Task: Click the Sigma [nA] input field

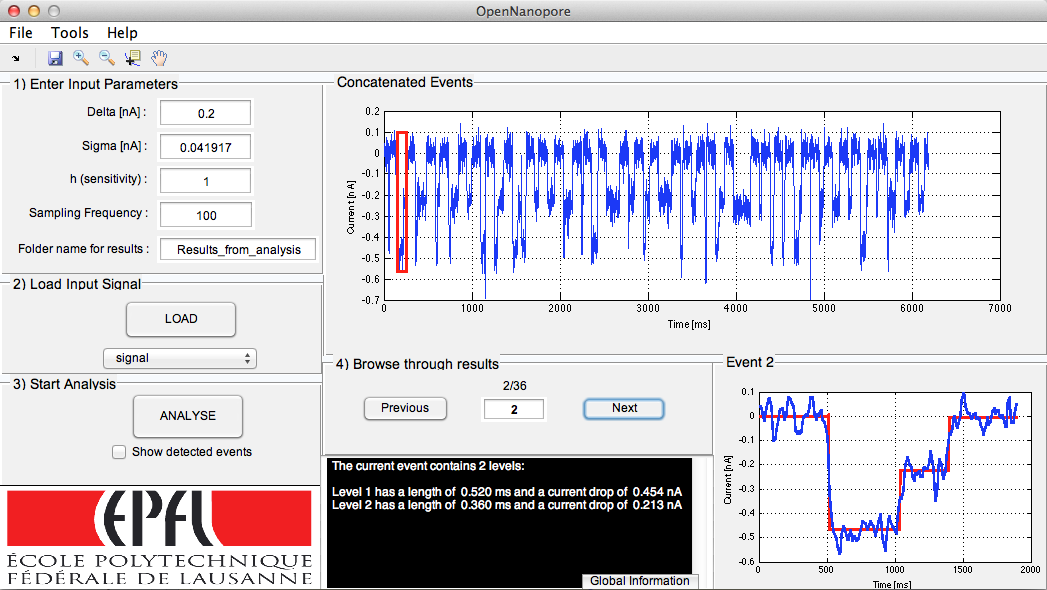Action: pyautogui.click(x=206, y=147)
